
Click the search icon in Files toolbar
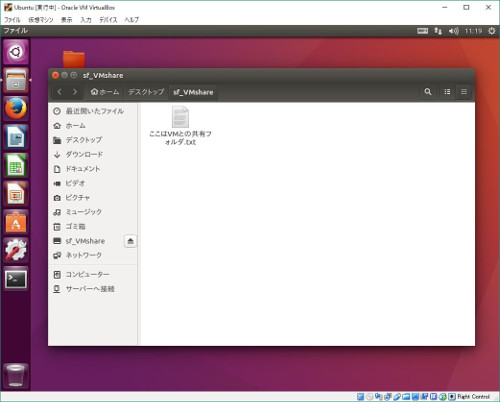coord(428,92)
